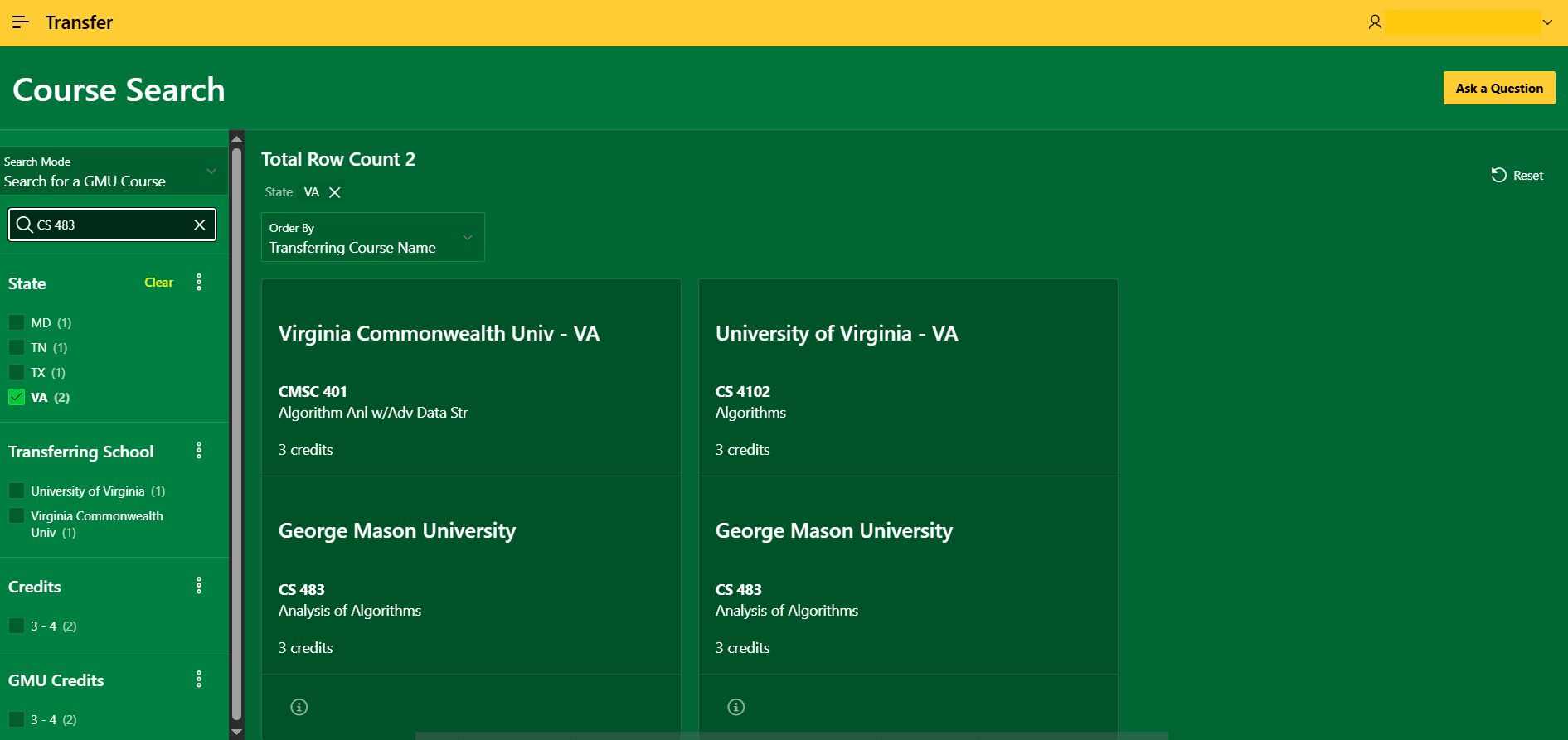Click the sidebar scroll up arrow

pyautogui.click(x=236, y=138)
